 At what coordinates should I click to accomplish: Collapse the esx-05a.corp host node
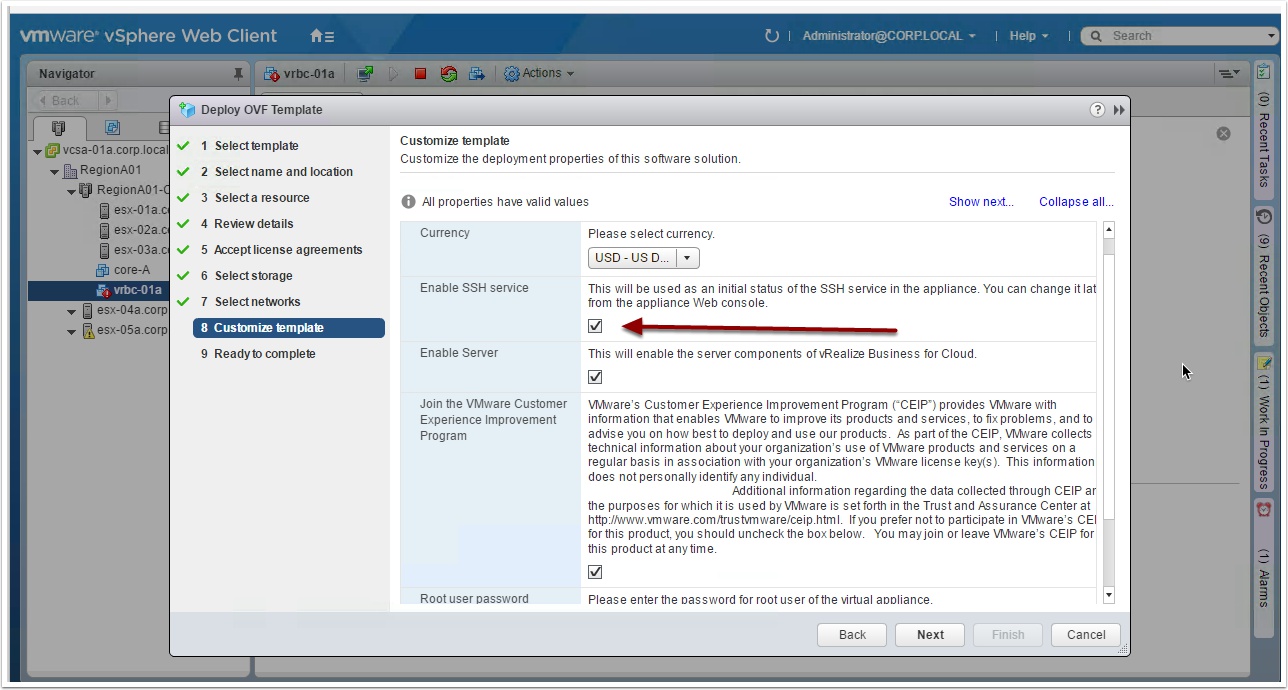coord(71,331)
